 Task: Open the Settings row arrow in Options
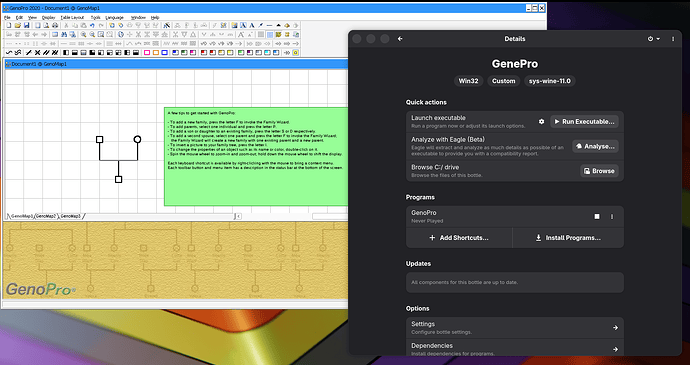[x=615, y=328]
